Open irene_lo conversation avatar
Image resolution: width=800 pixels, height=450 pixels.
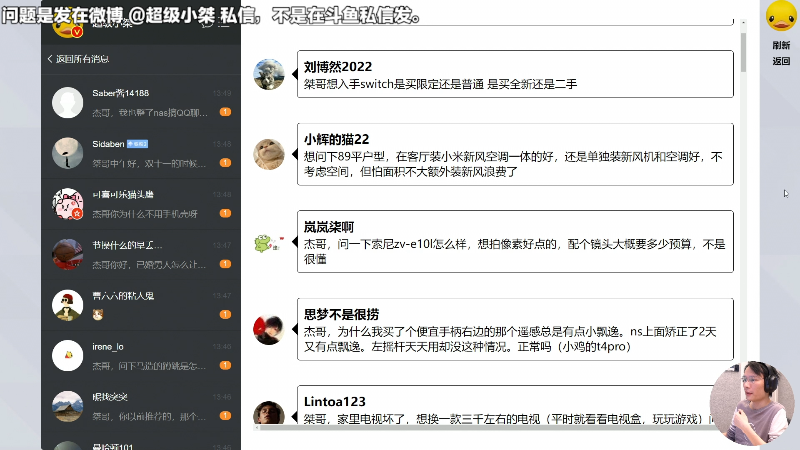(x=67, y=356)
